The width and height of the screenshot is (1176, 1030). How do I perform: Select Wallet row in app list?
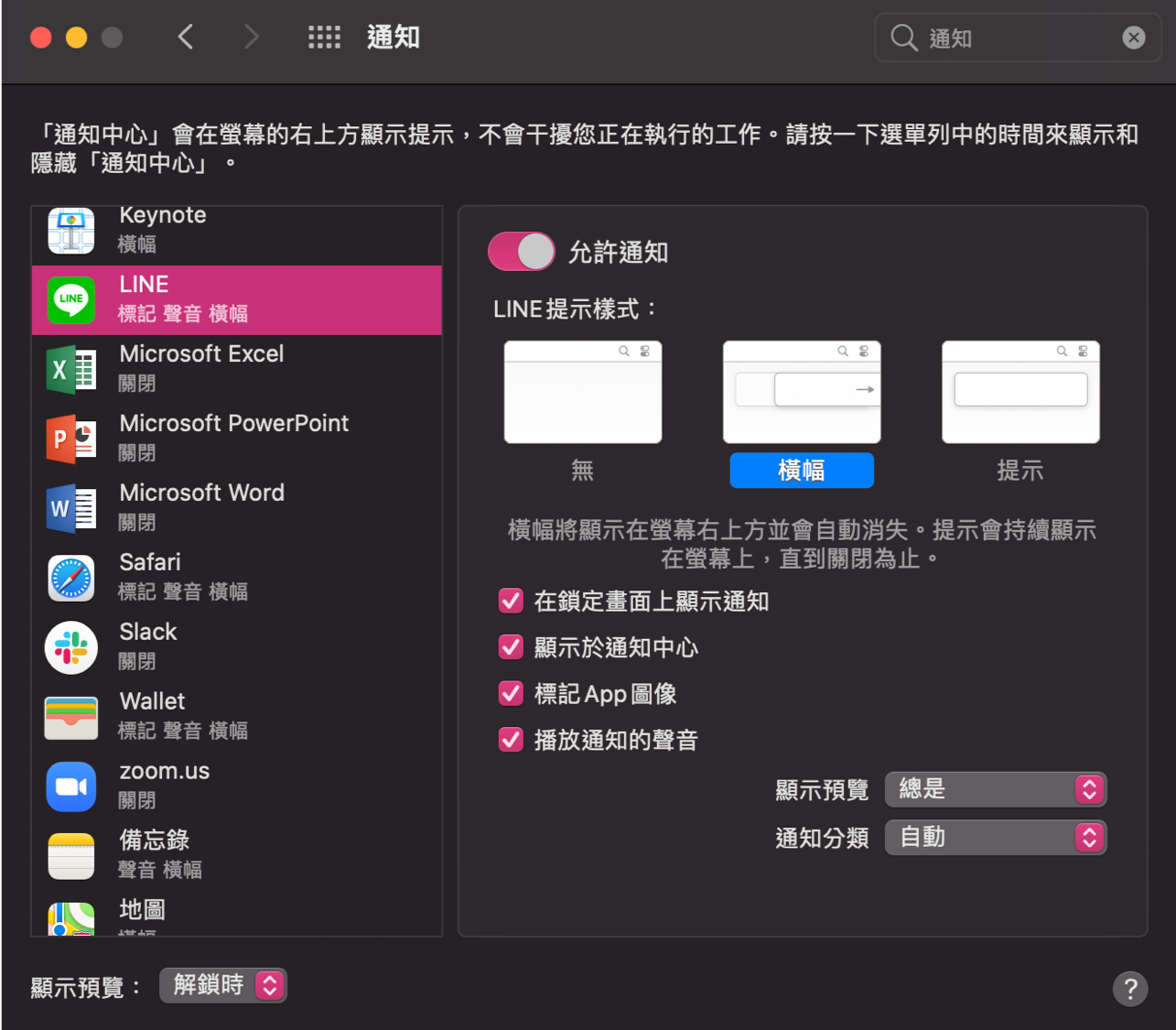[237, 718]
